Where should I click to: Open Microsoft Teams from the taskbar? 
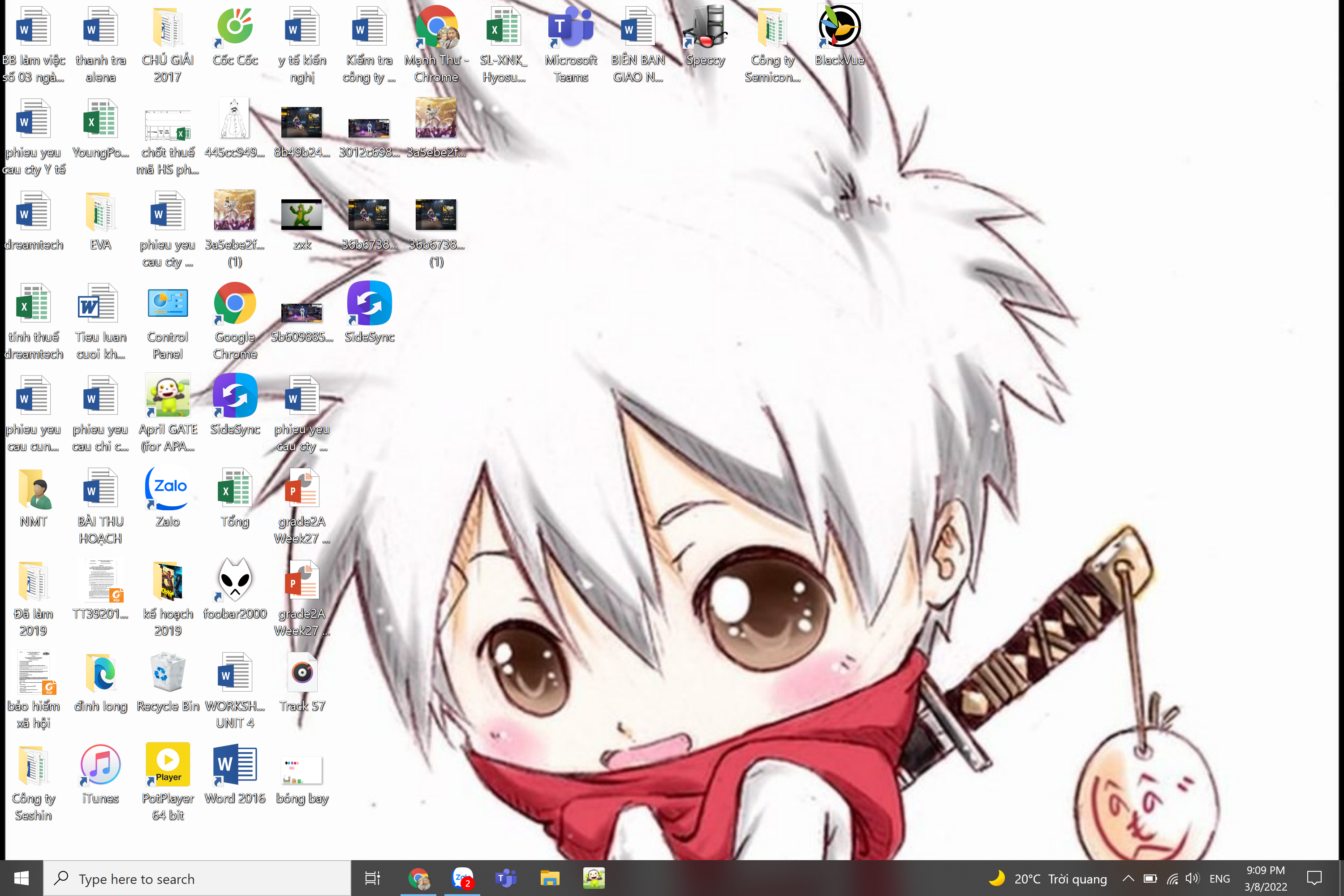tap(506, 878)
